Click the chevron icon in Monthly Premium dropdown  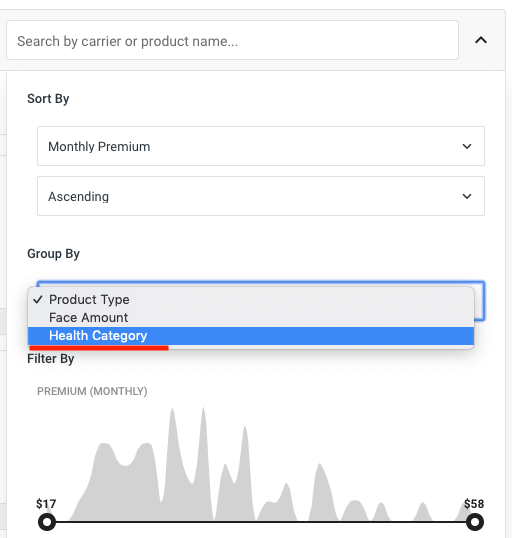(x=467, y=147)
